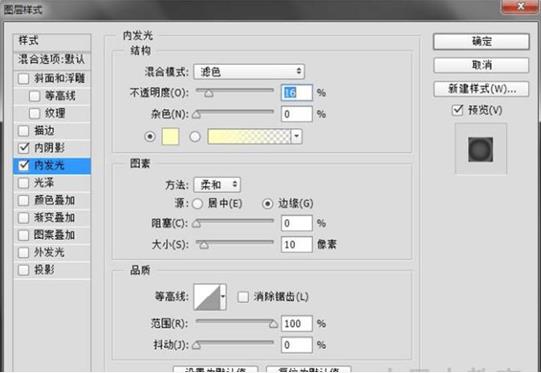Toggle the 预览(V) preview checkbox
The height and width of the screenshot is (373, 541).
coord(458,110)
